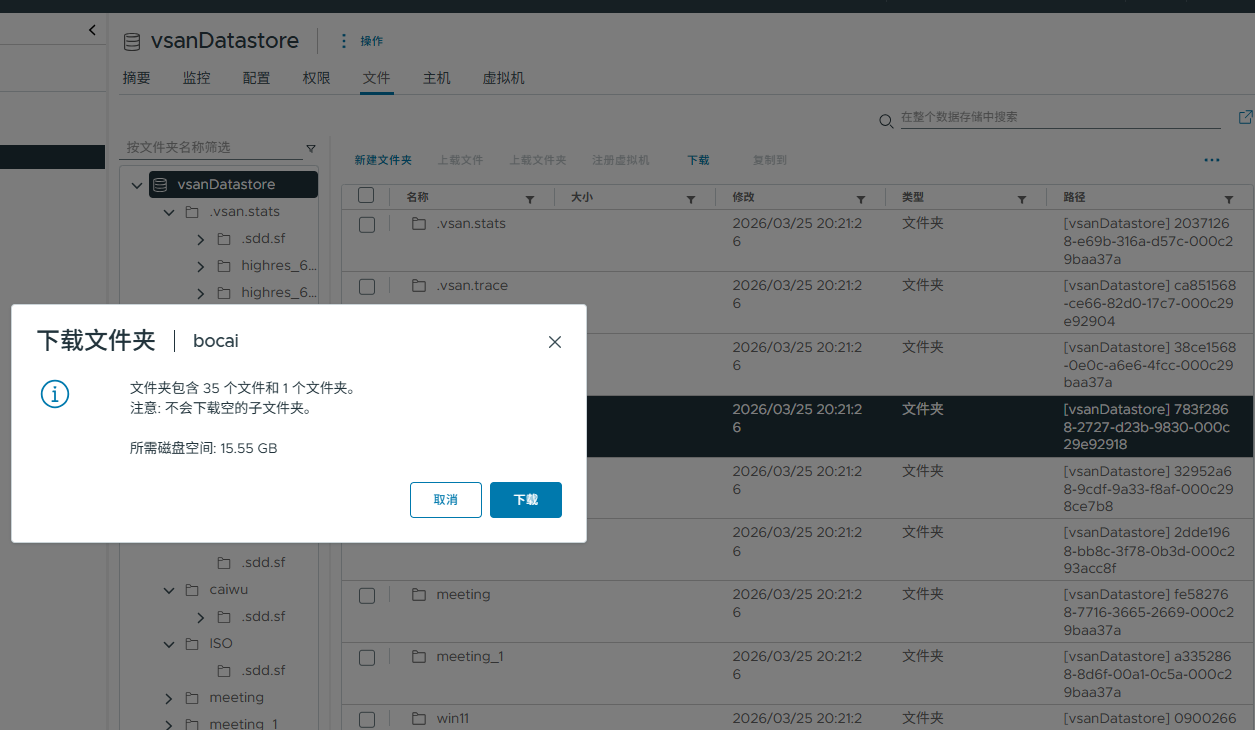Click the 取消 button in dialog
The image size is (1255, 730).
pyautogui.click(x=446, y=500)
